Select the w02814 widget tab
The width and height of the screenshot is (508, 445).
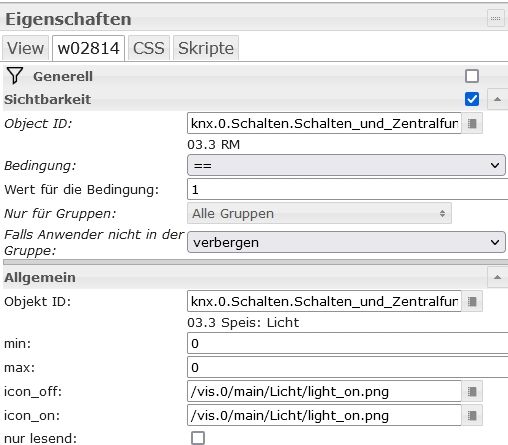pyautogui.click(x=89, y=48)
